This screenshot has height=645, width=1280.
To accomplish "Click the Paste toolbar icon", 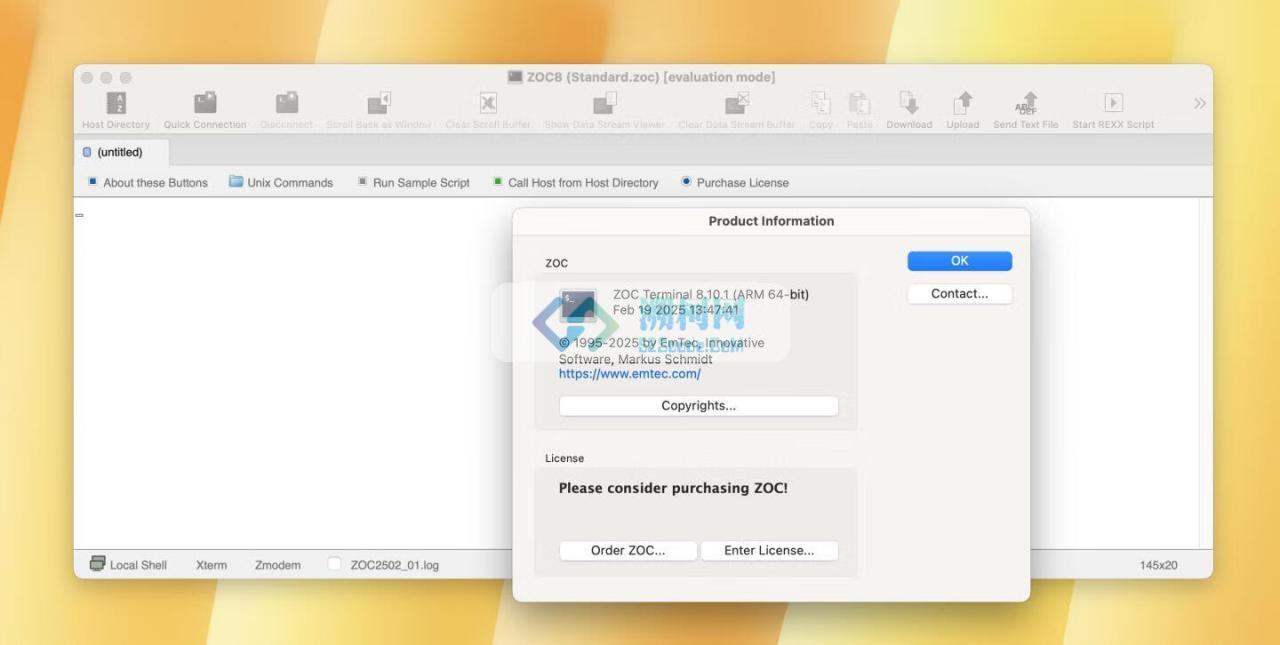I will click(x=859, y=103).
